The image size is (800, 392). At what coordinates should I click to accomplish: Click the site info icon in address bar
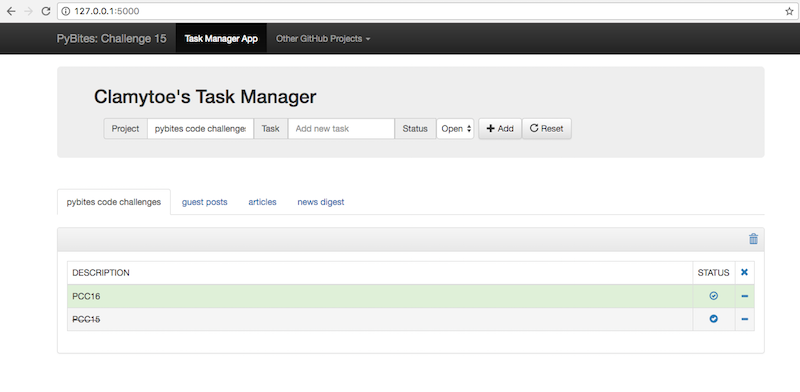[x=66, y=11]
